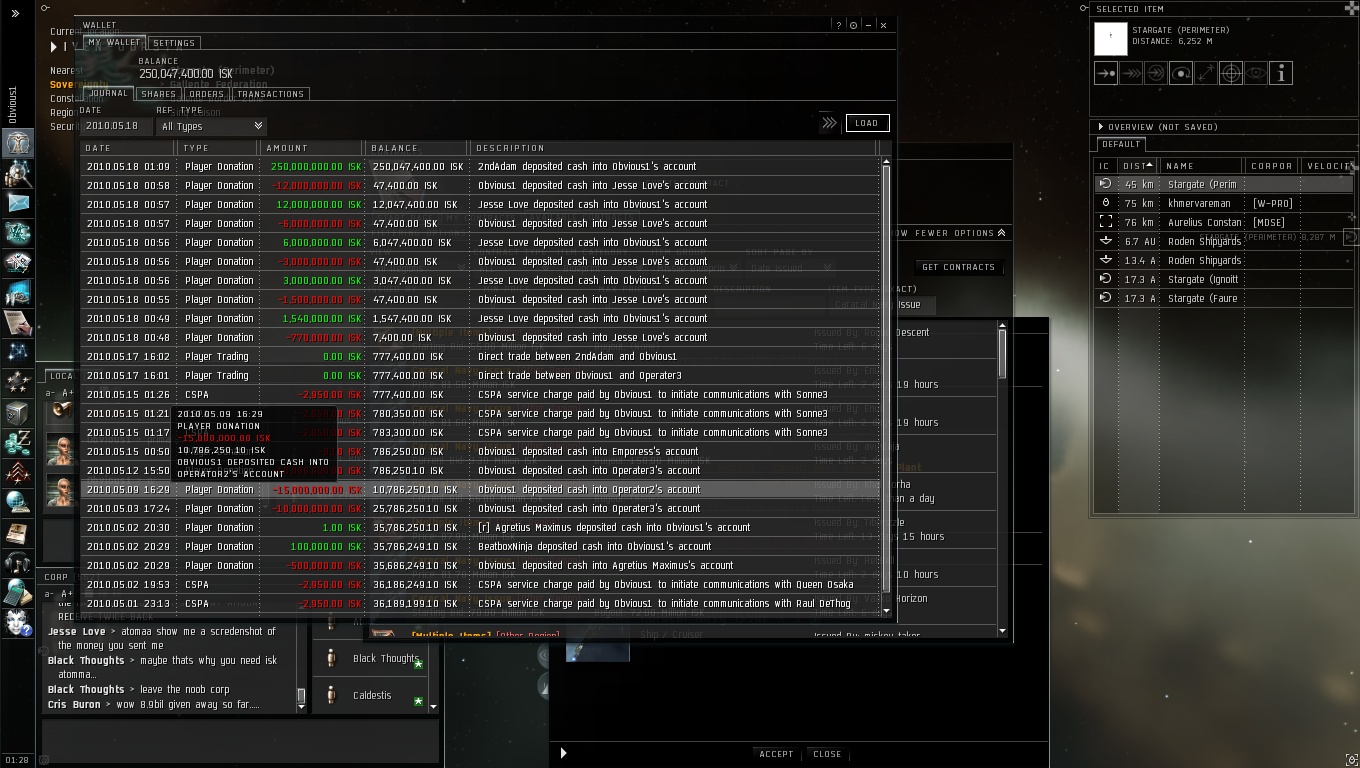Click the Look At eye icon
Viewport: 1360px width, 768px height.
click(1256, 73)
